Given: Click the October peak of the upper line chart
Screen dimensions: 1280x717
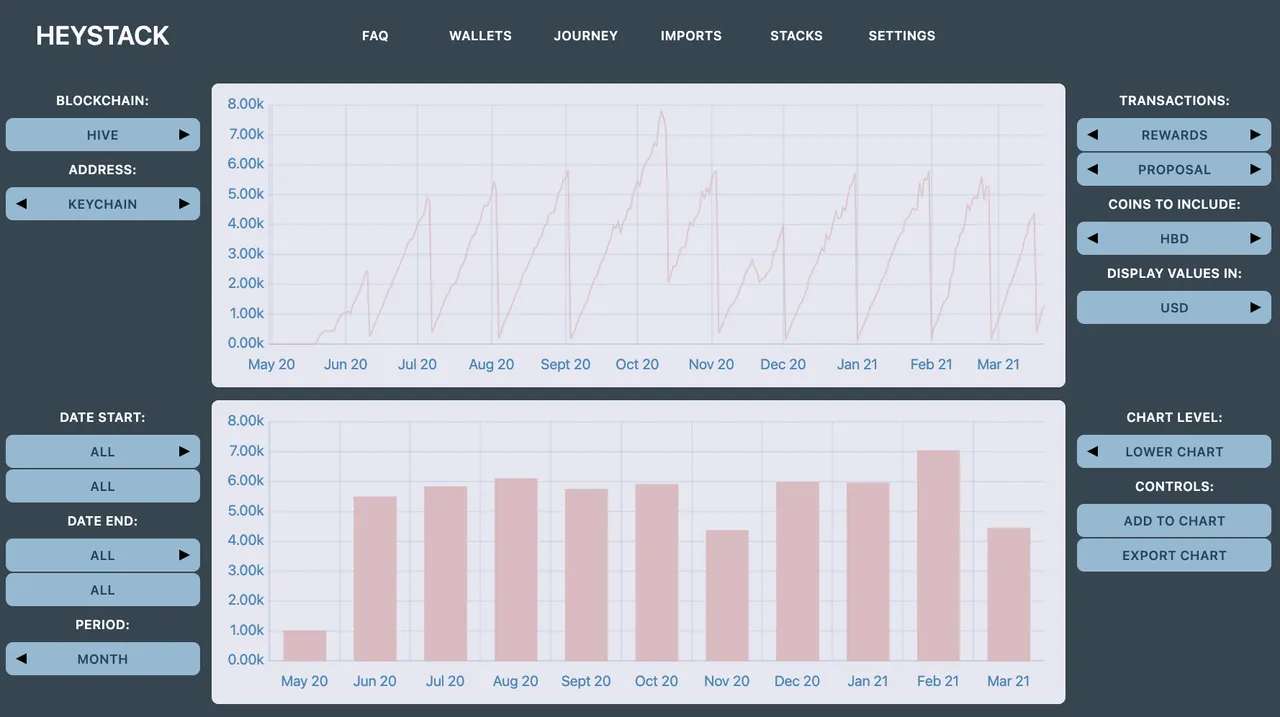Looking at the screenshot, I should click(x=661, y=111).
